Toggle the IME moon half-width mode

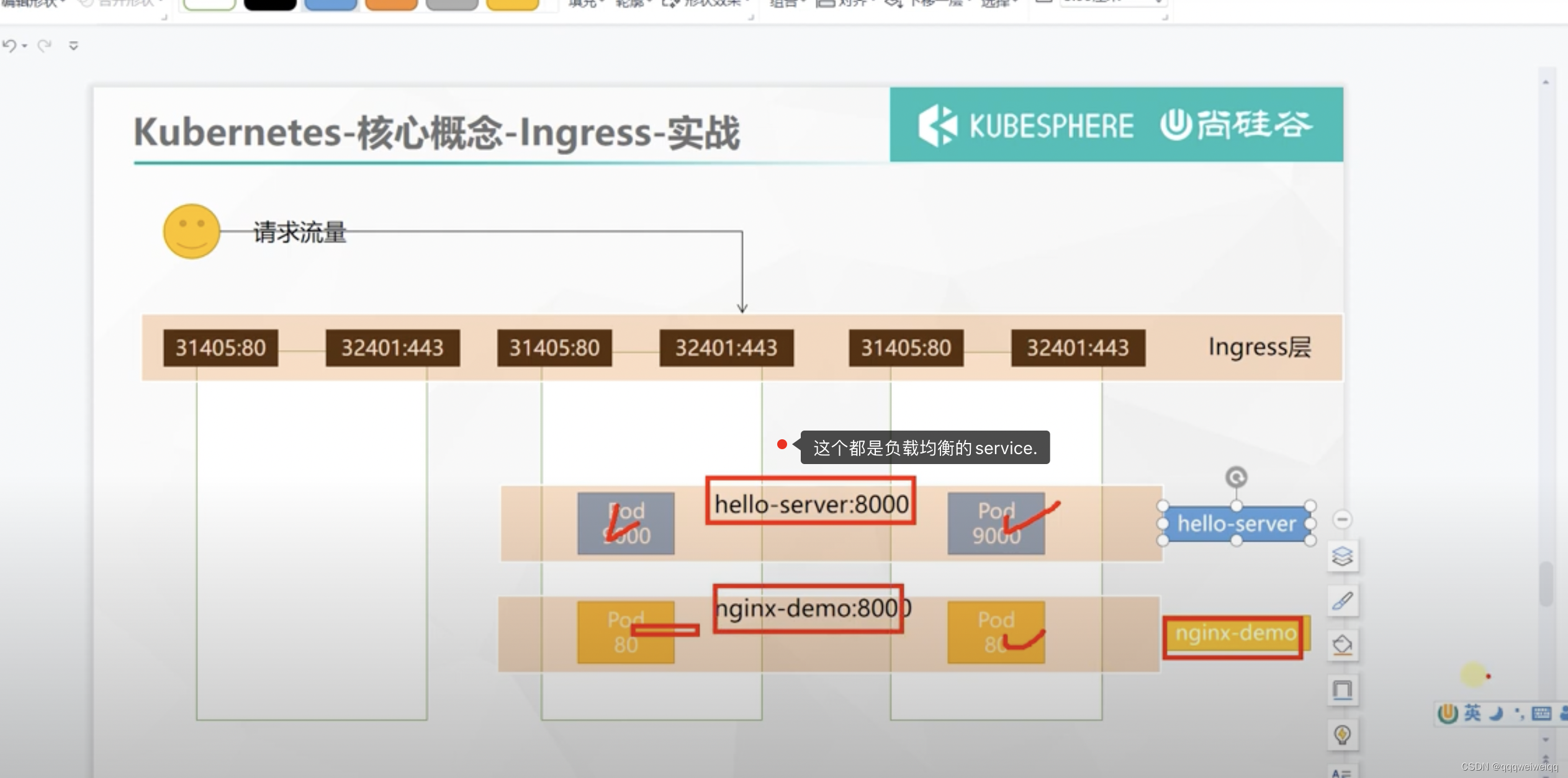(x=1496, y=713)
